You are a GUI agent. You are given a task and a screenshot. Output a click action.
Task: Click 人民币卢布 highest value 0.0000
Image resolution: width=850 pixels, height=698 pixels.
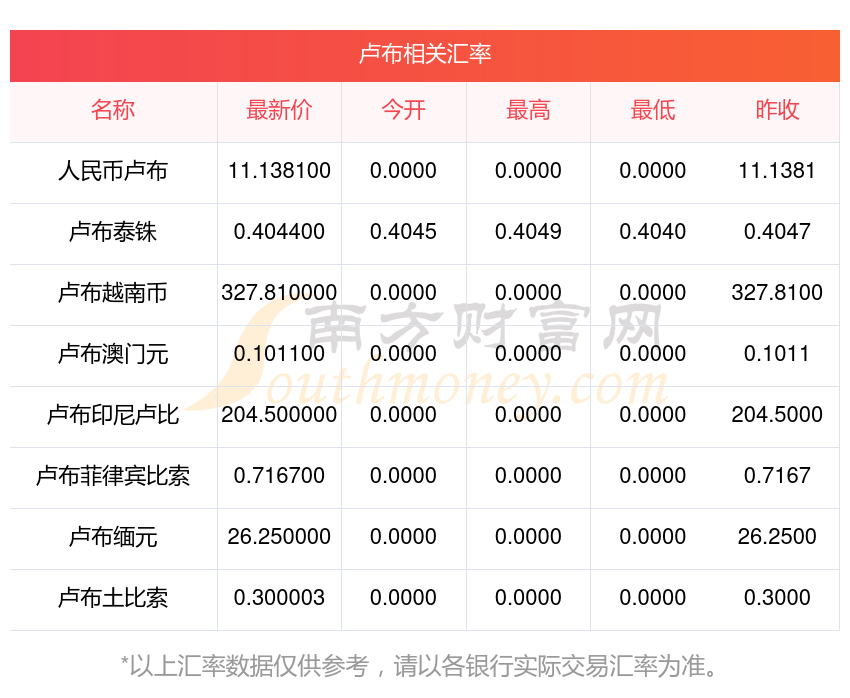point(528,171)
